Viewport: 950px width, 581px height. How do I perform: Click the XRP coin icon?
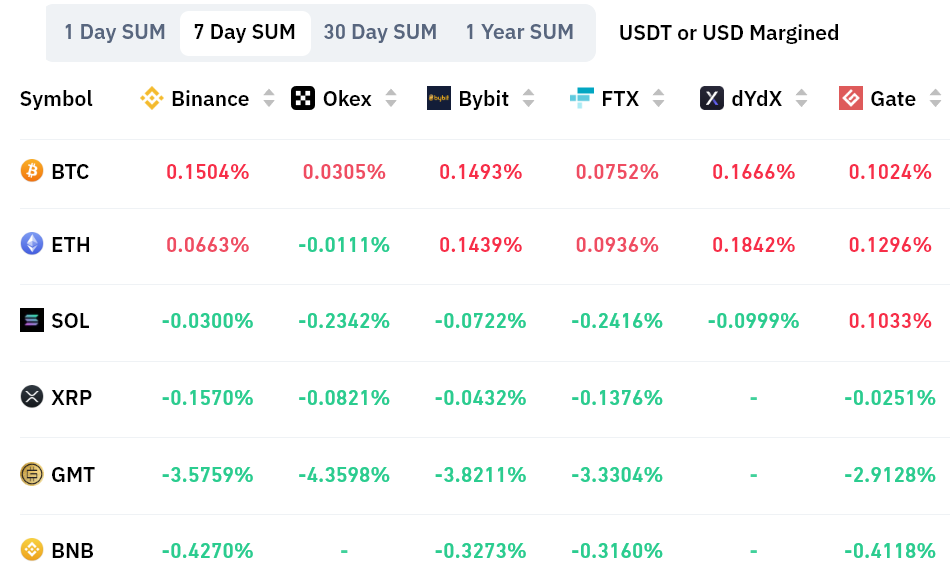point(32,397)
